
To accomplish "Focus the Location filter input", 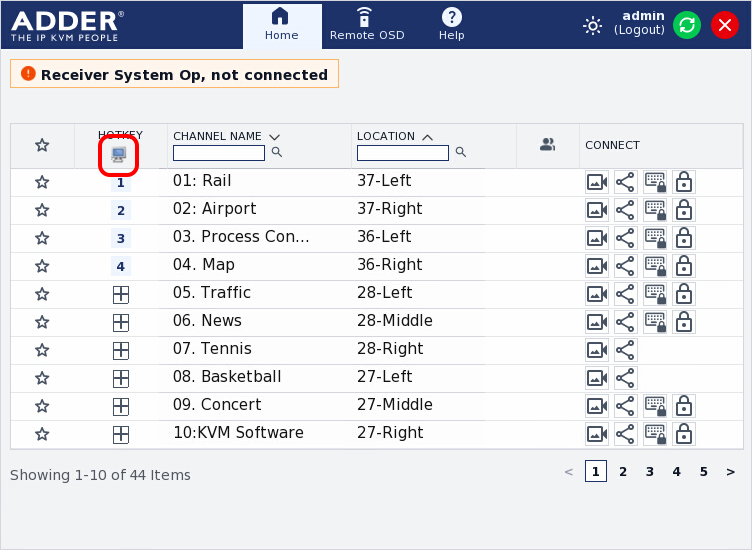I will [x=403, y=153].
